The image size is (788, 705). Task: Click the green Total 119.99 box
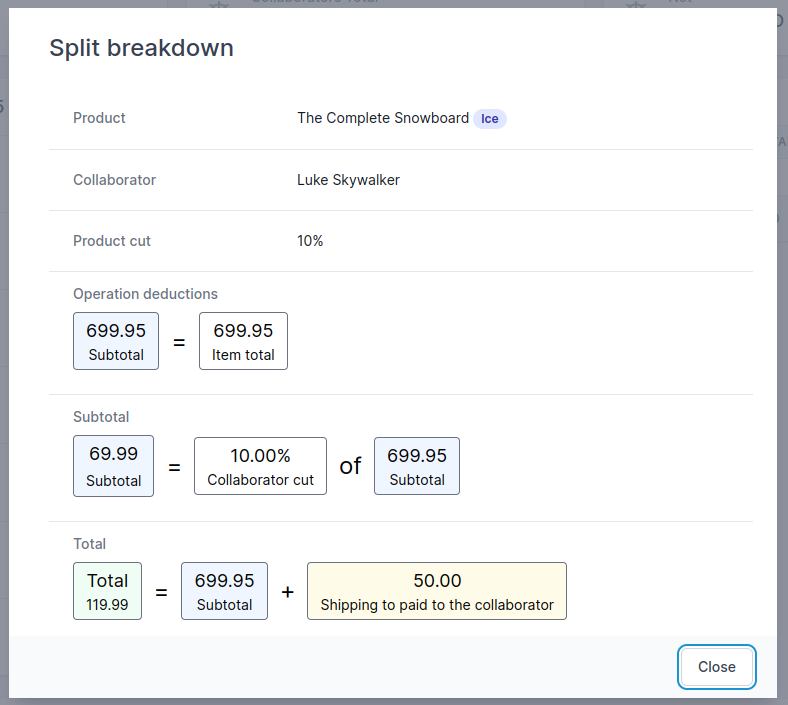tap(107, 591)
